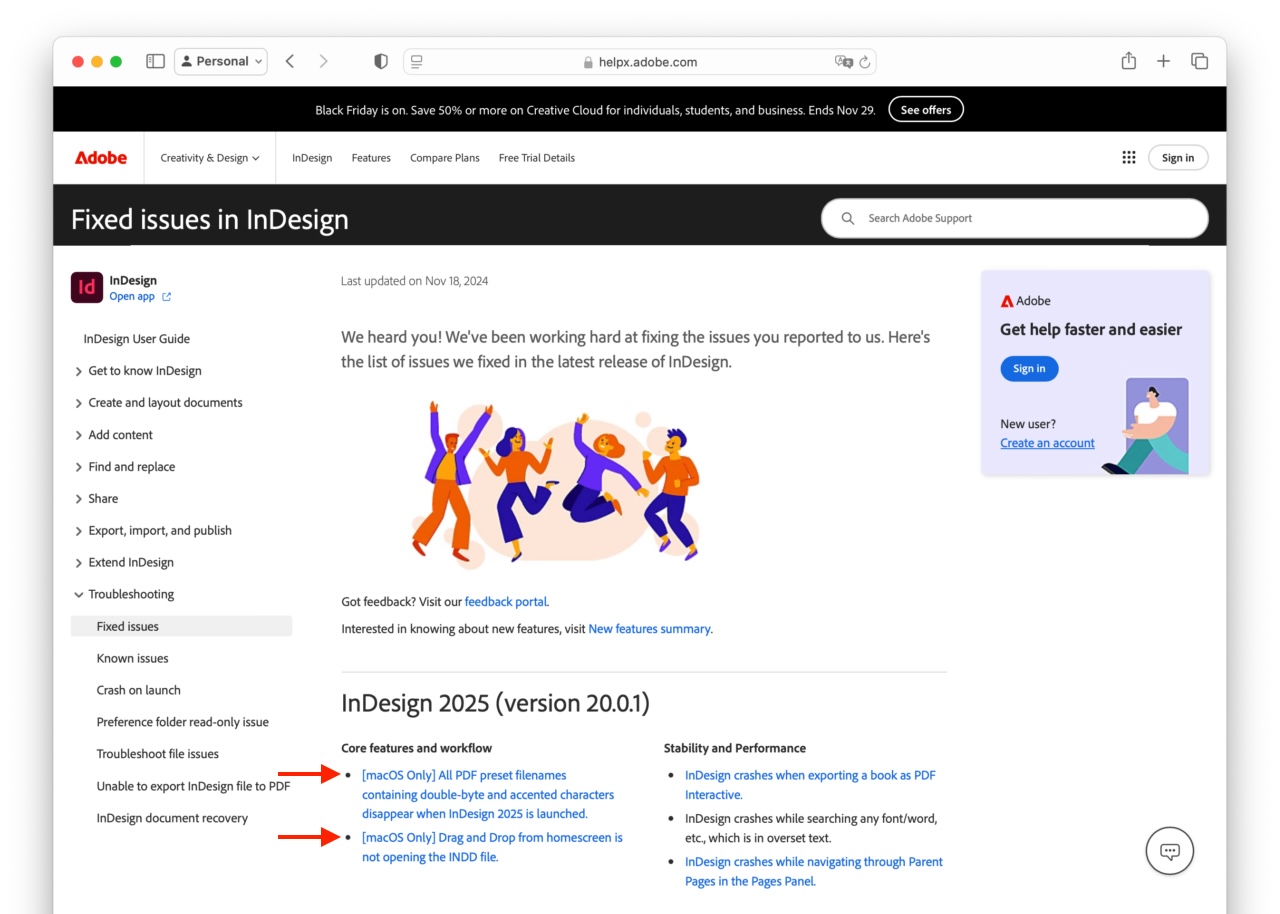This screenshot has width=1280, height=914.
Task: Click the See offers button
Action: tap(926, 110)
